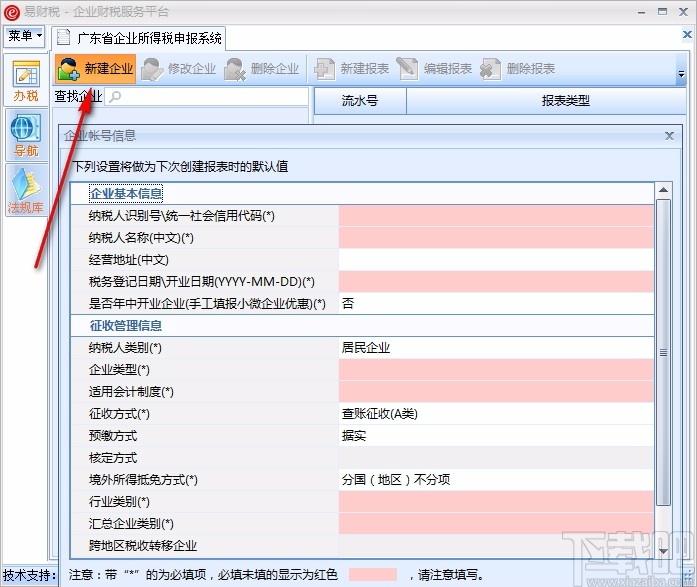Image resolution: width=697 pixels, height=587 pixels.
Task: Click the property list vertical scrollbar thumb
Action: 663,352
